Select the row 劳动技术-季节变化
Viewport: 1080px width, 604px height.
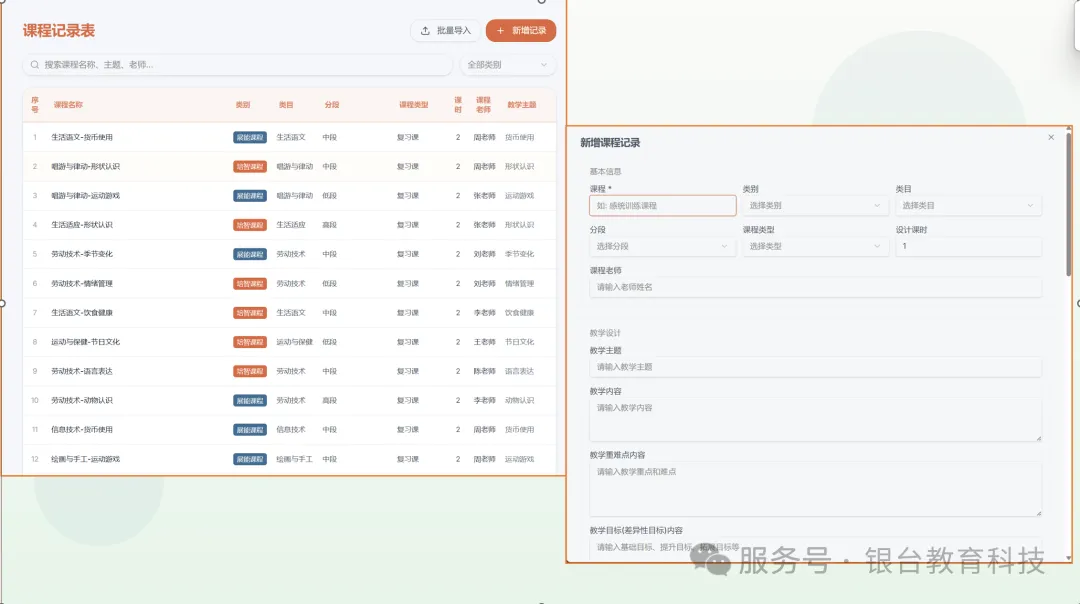289,254
